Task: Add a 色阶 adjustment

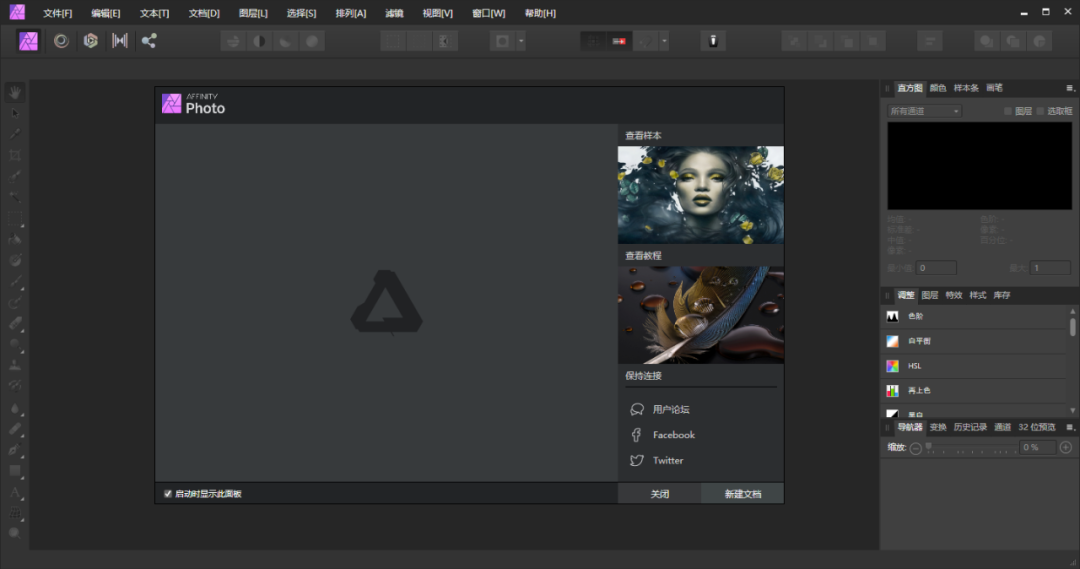Action: coord(975,316)
